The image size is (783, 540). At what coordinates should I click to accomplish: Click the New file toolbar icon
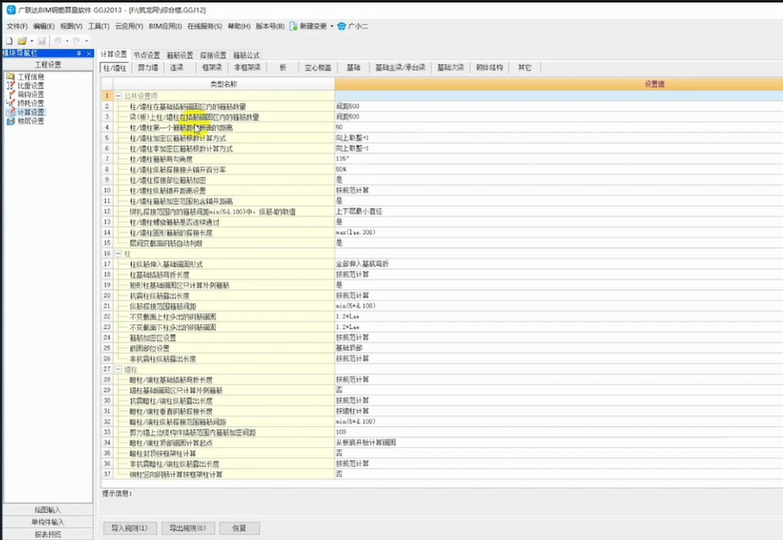point(8,40)
